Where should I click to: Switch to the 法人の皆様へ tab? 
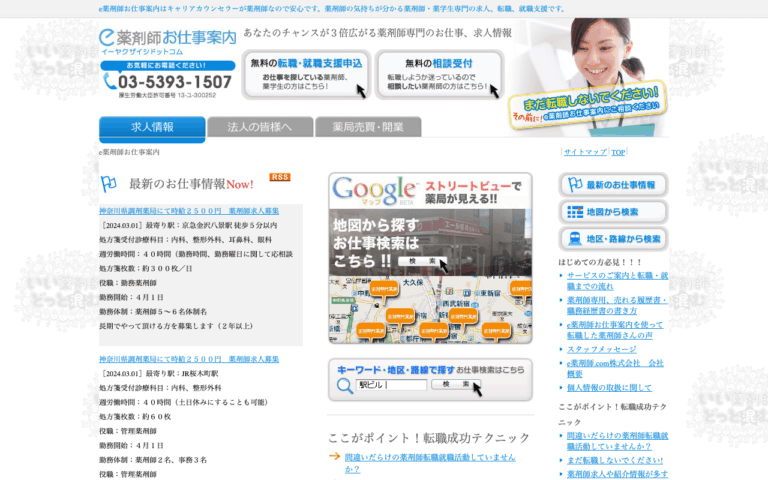point(260,127)
